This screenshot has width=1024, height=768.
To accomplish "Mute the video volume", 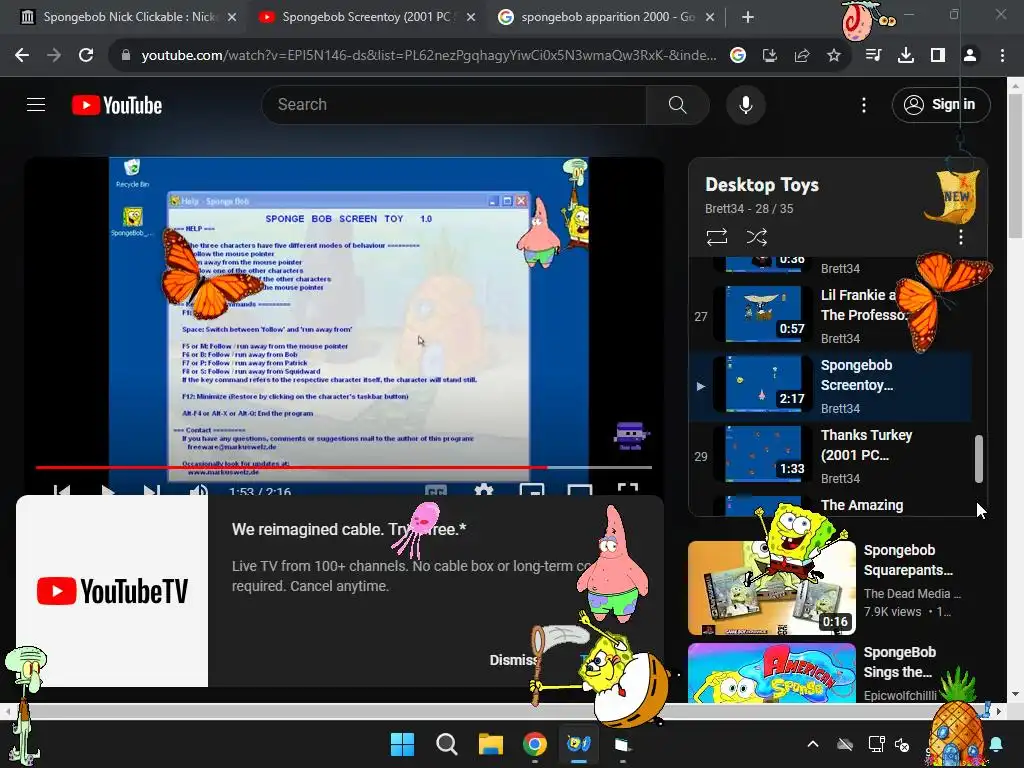I will point(198,490).
